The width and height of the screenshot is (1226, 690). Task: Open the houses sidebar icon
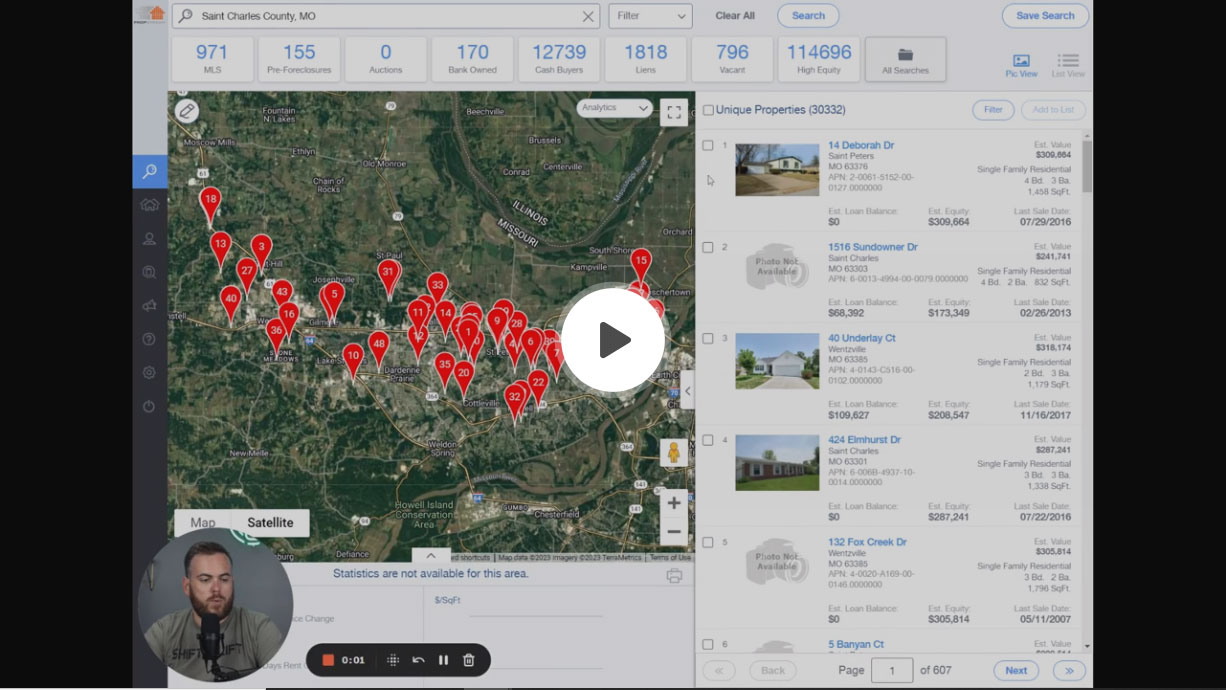tap(149, 205)
